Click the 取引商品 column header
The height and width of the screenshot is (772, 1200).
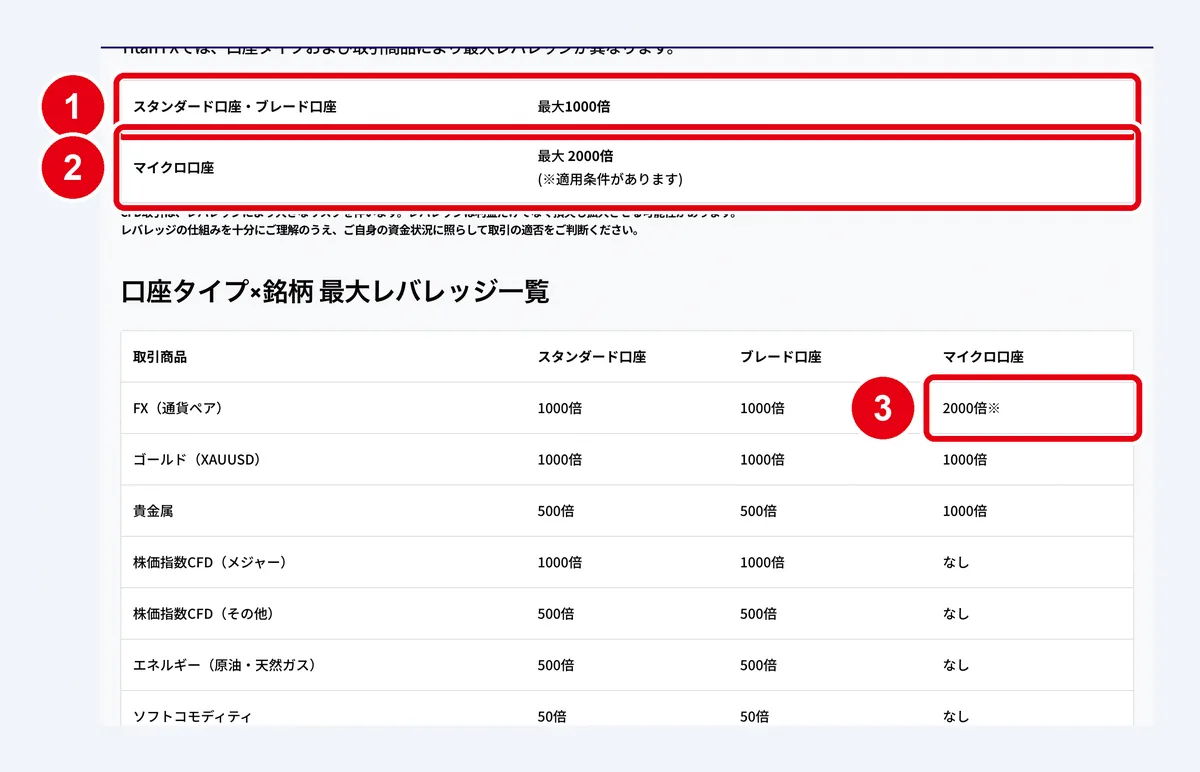point(160,357)
